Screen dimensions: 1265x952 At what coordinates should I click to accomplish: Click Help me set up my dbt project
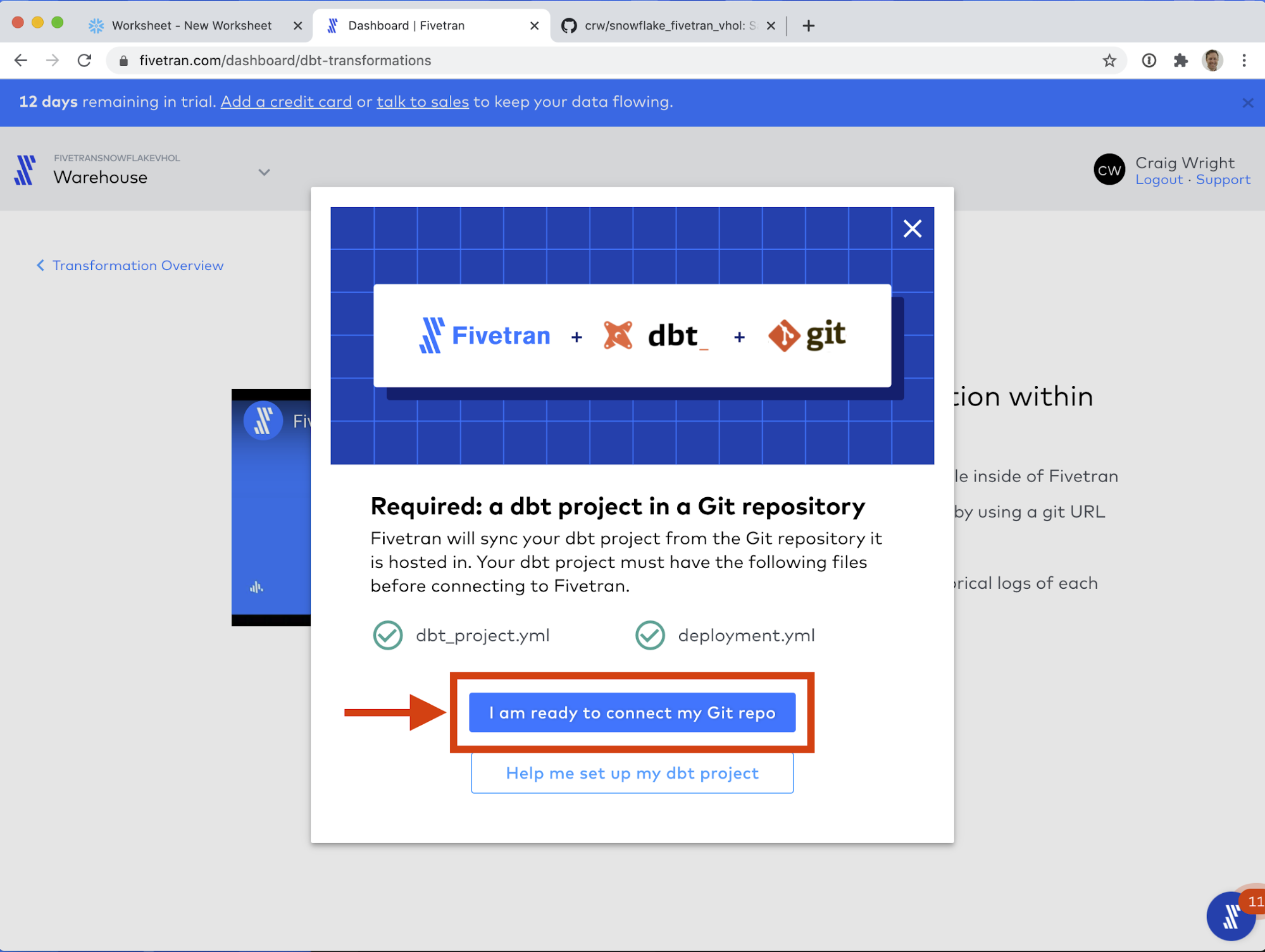tap(632, 773)
